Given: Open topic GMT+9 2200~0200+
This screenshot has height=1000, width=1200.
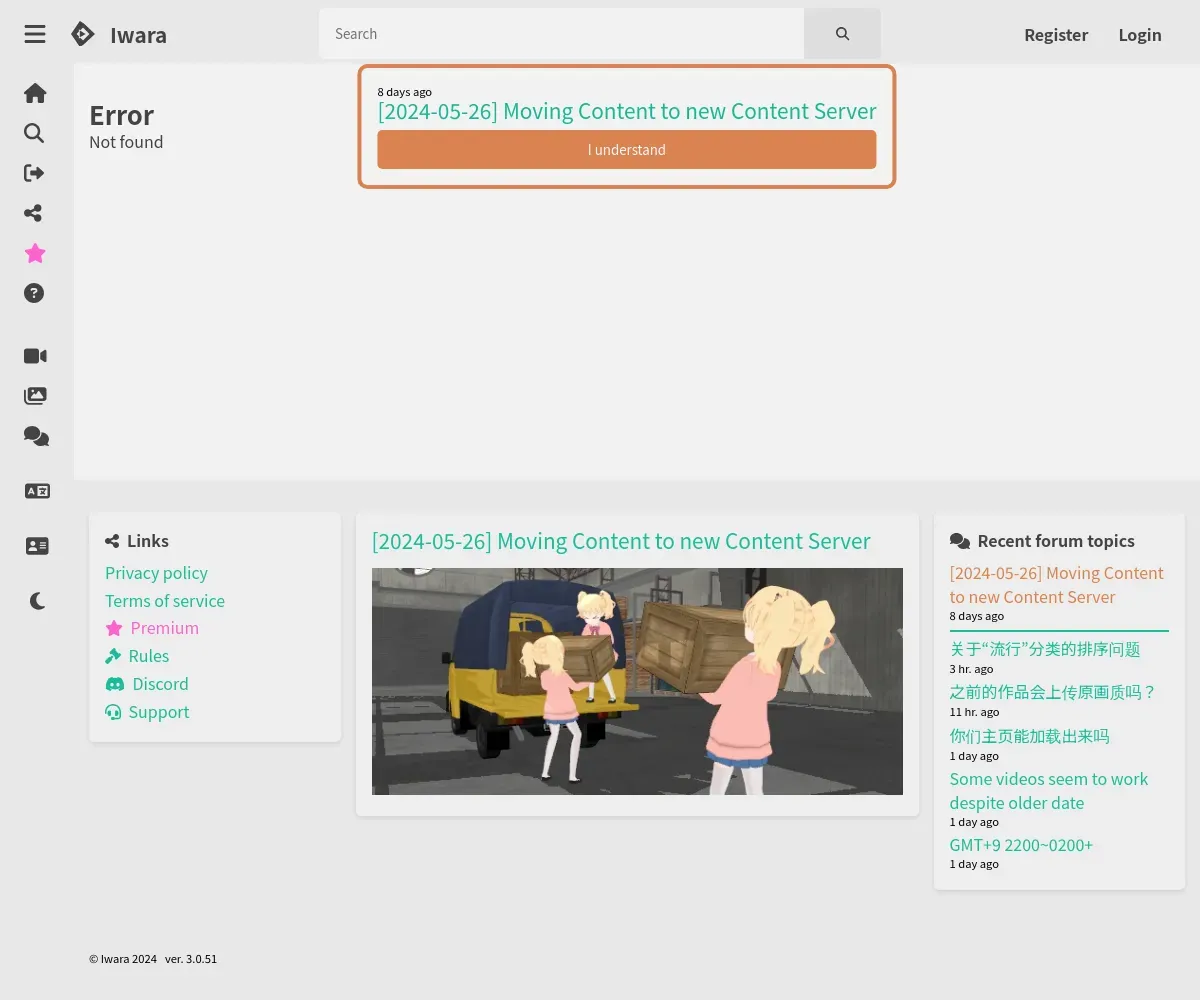Looking at the screenshot, I should pyautogui.click(x=1021, y=845).
